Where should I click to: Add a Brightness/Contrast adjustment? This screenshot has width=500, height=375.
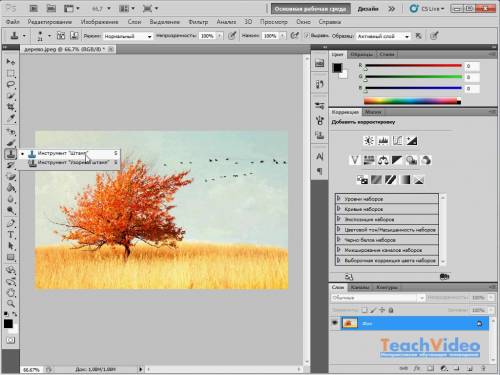tap(369, 141)
